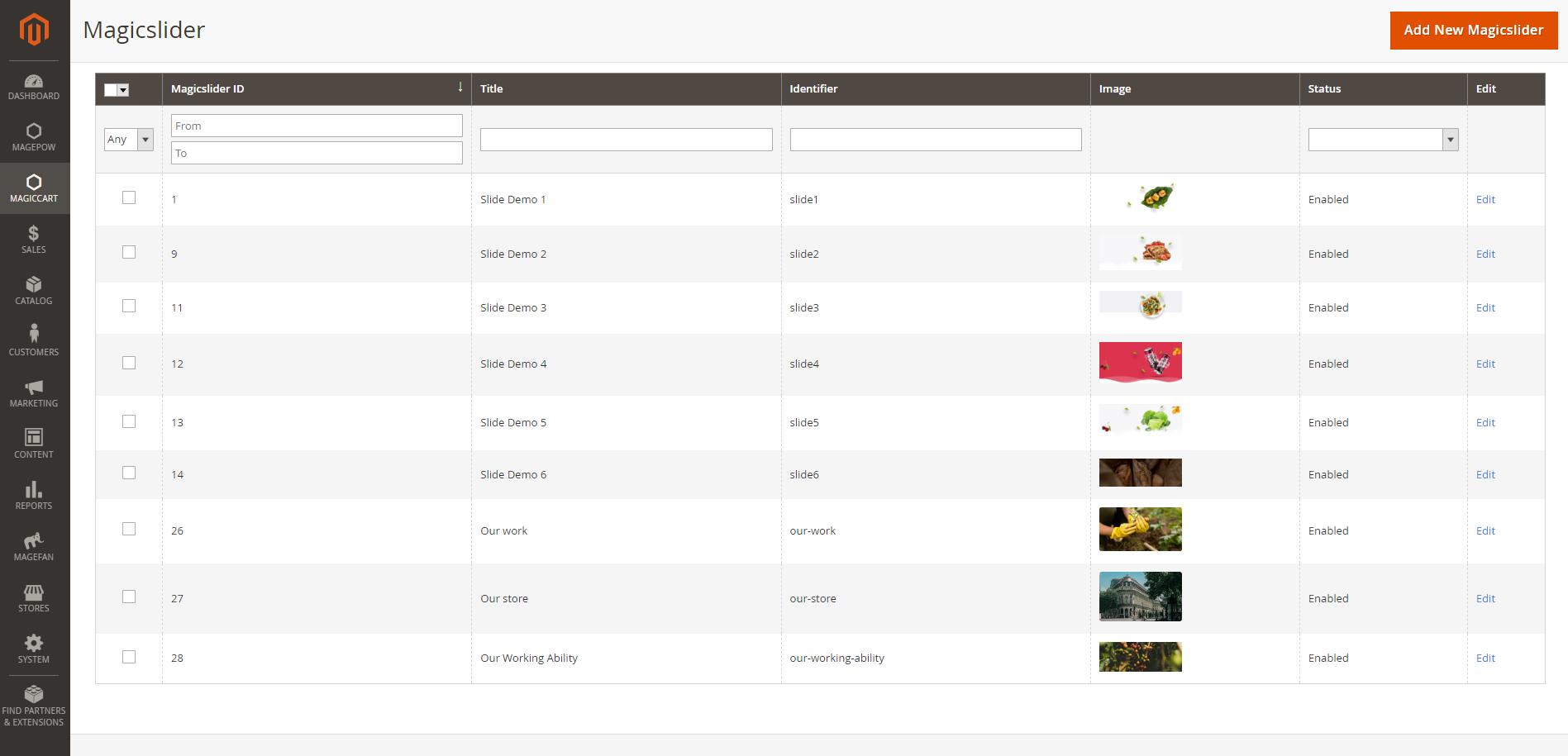Open the mass-select dropdown in header
The width and height of the screenshot is (1568, 756).
click(123, 90)
